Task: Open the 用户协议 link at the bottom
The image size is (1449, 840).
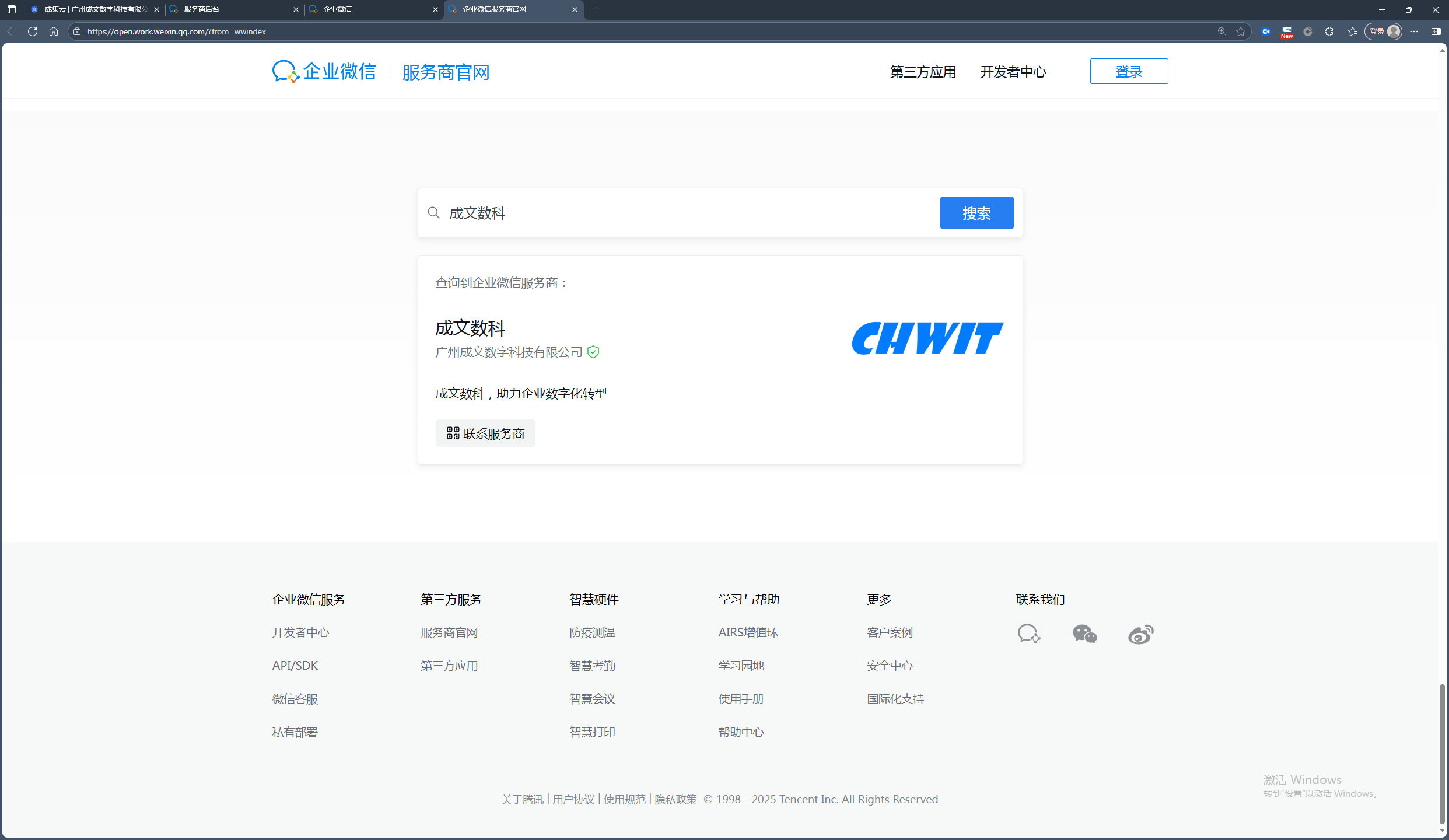Action: [x=573, y=799]
